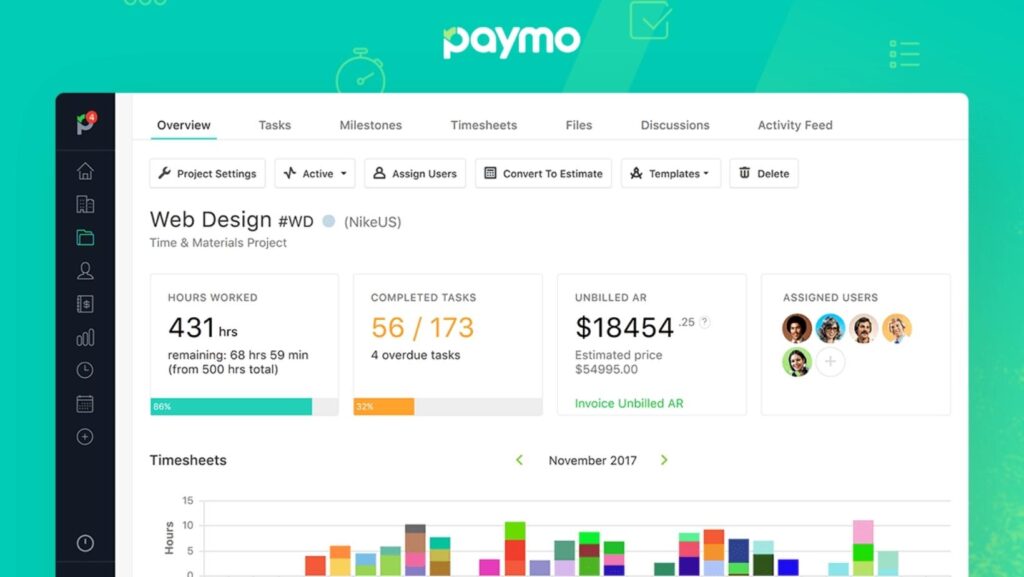Click the #WD project code
The image size is (1024, 577).
click(296, 222)
